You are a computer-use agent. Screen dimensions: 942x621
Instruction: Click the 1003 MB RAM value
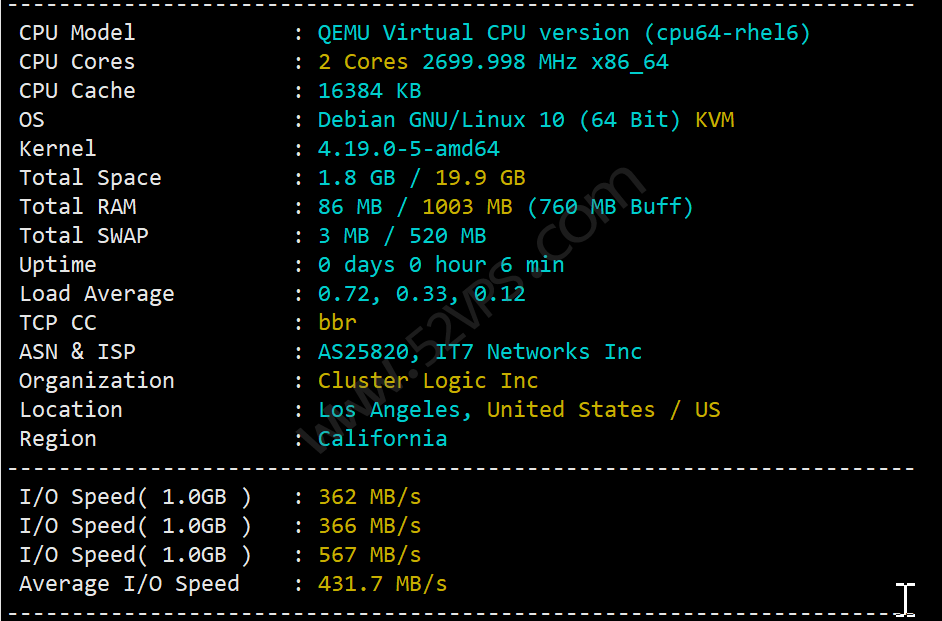467,207
